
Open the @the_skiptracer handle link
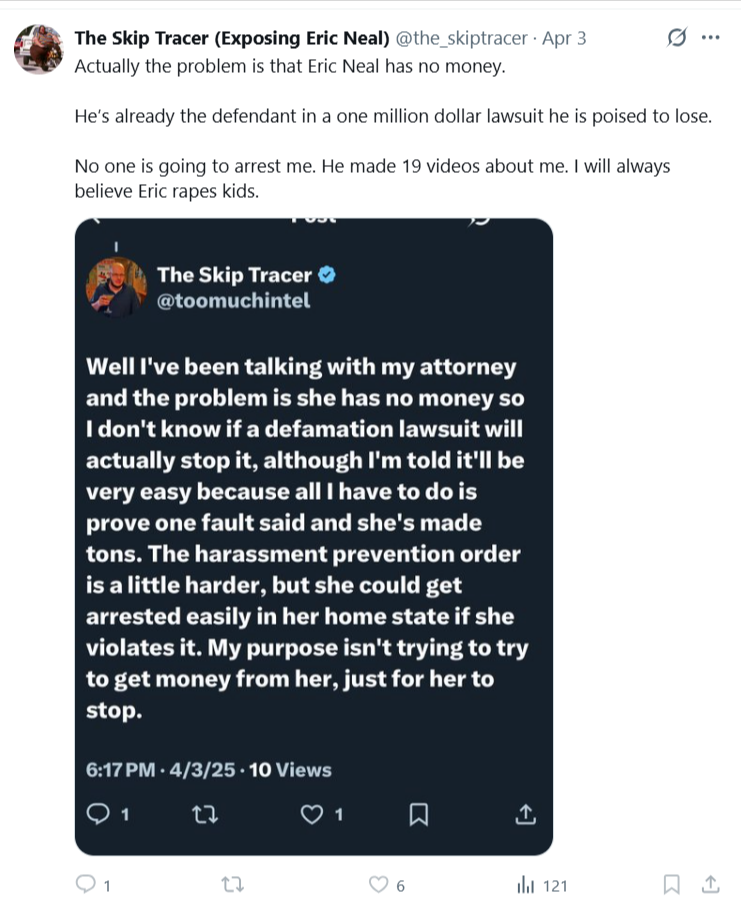point(460,39)
